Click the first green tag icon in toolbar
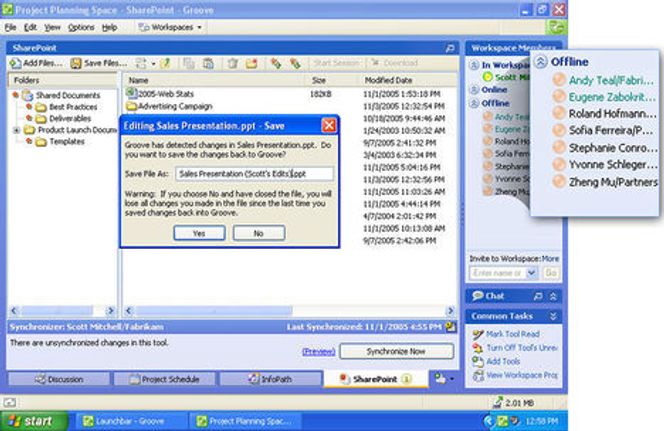Screen dimensions: 664x431 (x=276, y=64)
